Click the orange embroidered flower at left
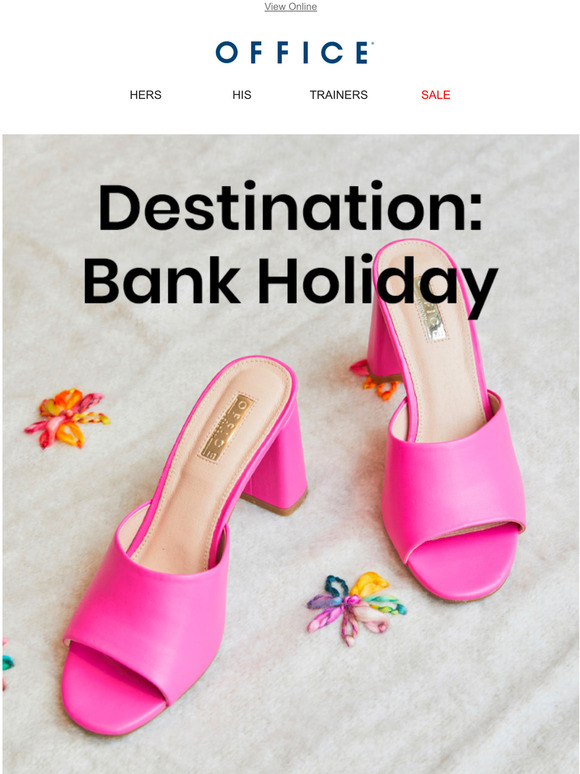Screen dimensions: 580x774 point(68,418)
